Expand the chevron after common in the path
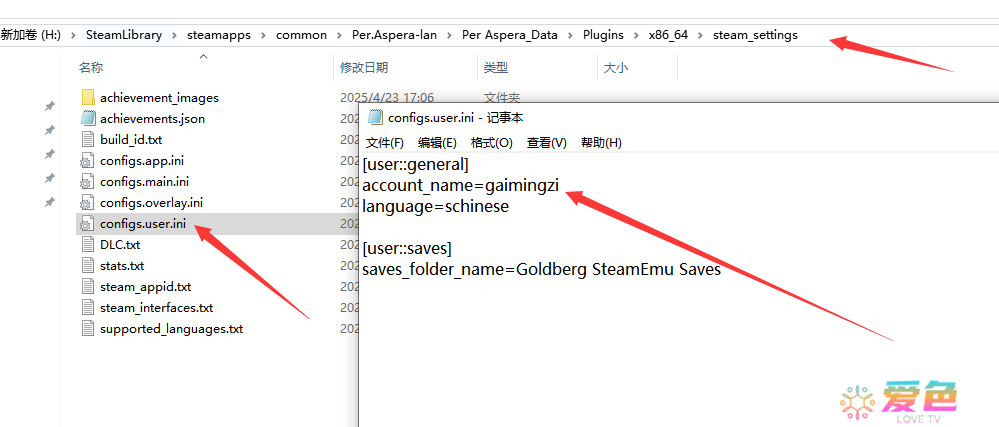 pos(340,35)
